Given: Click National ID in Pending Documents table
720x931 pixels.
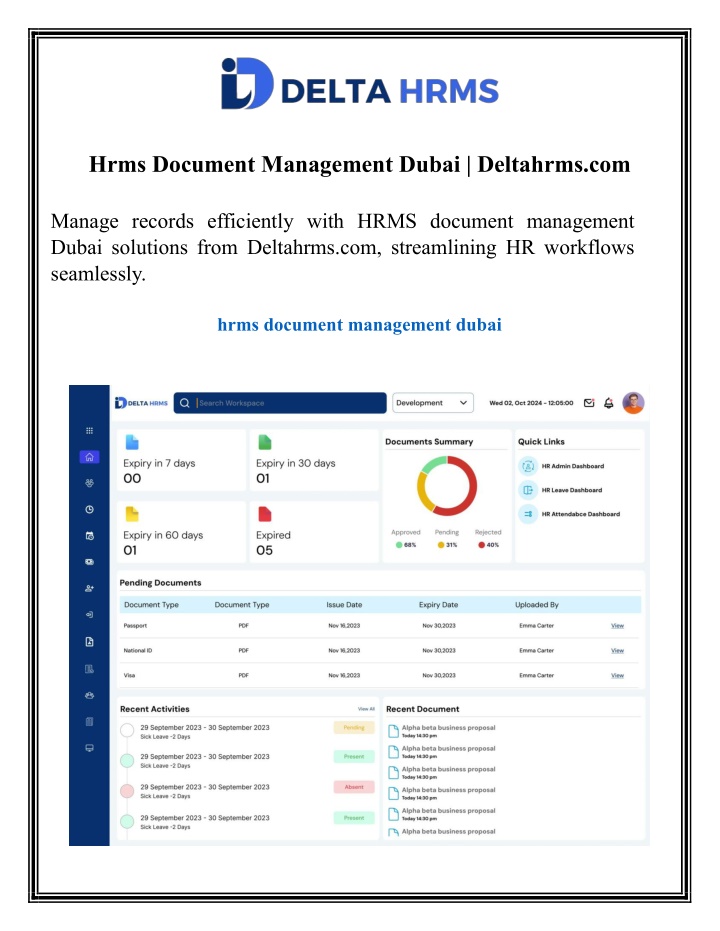Looking at the screenshot, I should [x=138, y=651].
